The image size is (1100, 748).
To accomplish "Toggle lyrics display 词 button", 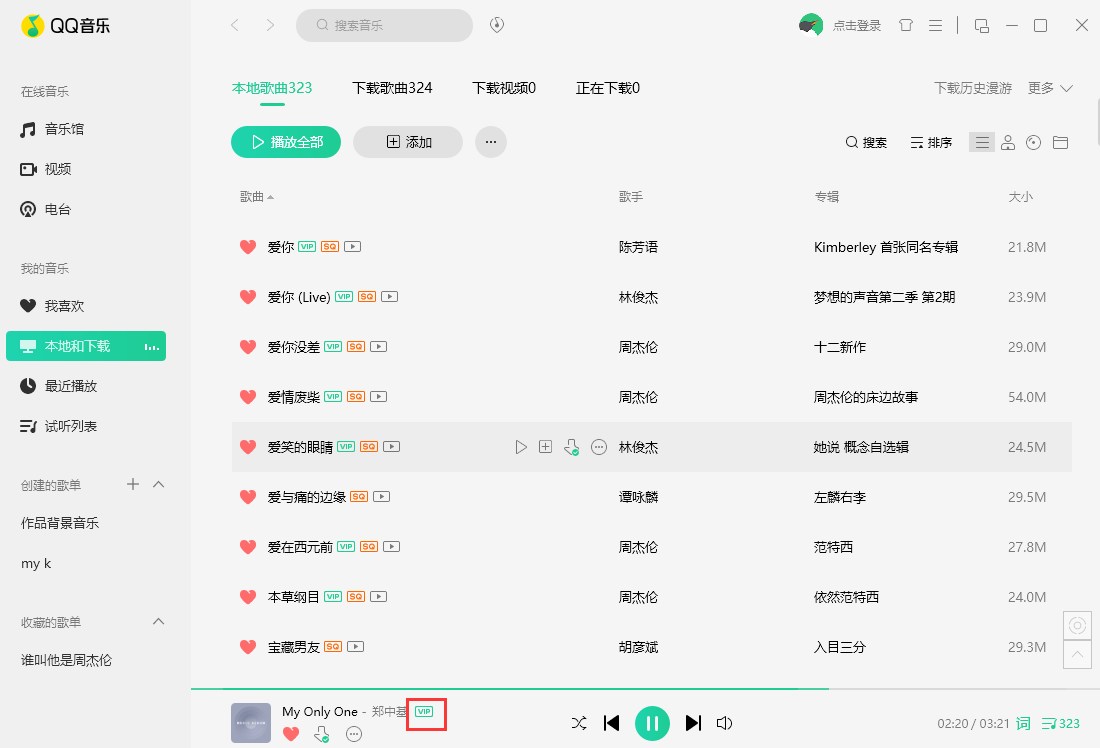I will tap(1024, 723).
